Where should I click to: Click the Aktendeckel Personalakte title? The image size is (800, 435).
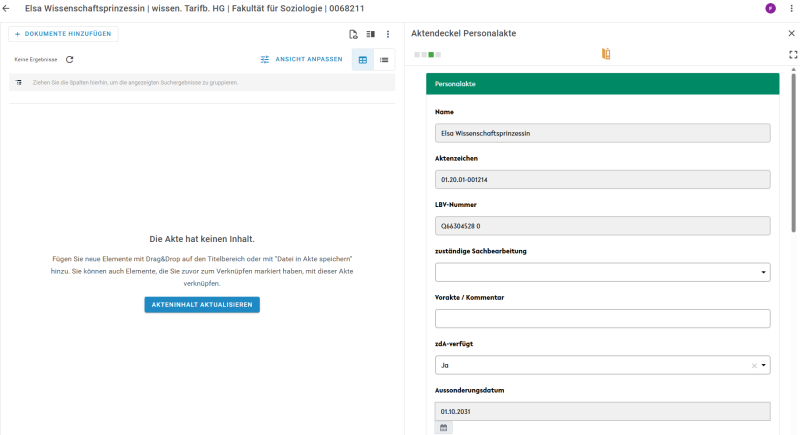tap(463, 33)
